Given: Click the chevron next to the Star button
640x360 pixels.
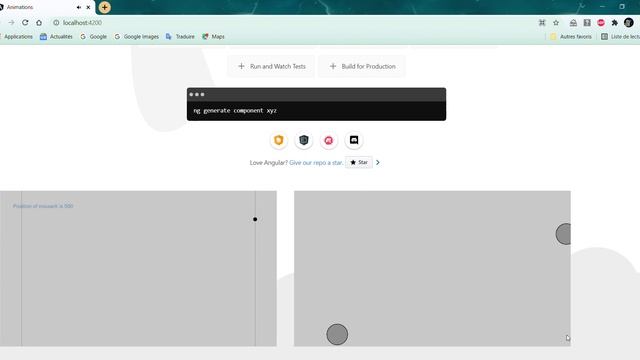Looking at the screenshot, I should pyautogui.click(x=378, y=162).
